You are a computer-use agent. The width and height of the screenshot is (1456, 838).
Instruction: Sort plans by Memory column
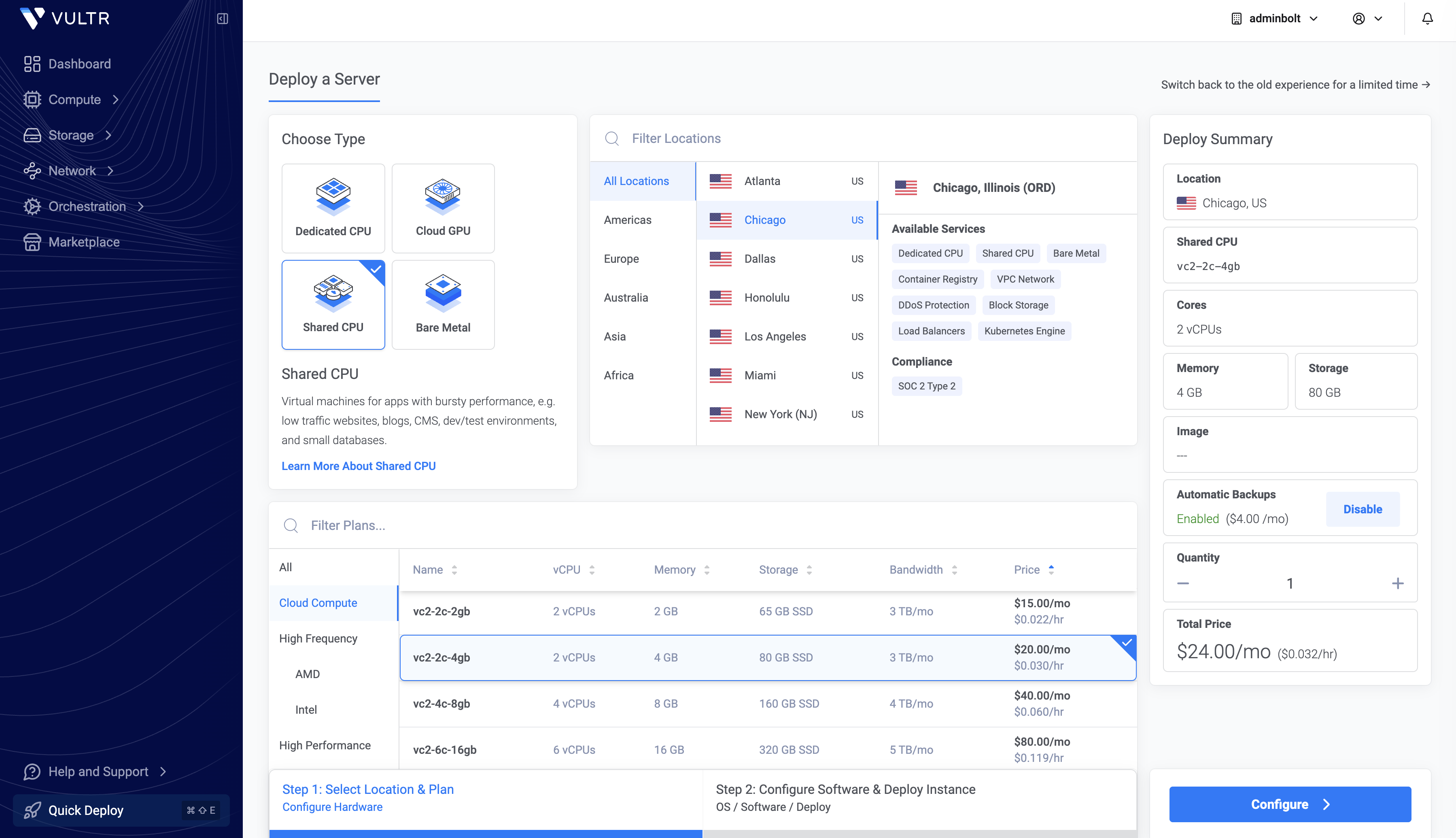pos(682,570)
